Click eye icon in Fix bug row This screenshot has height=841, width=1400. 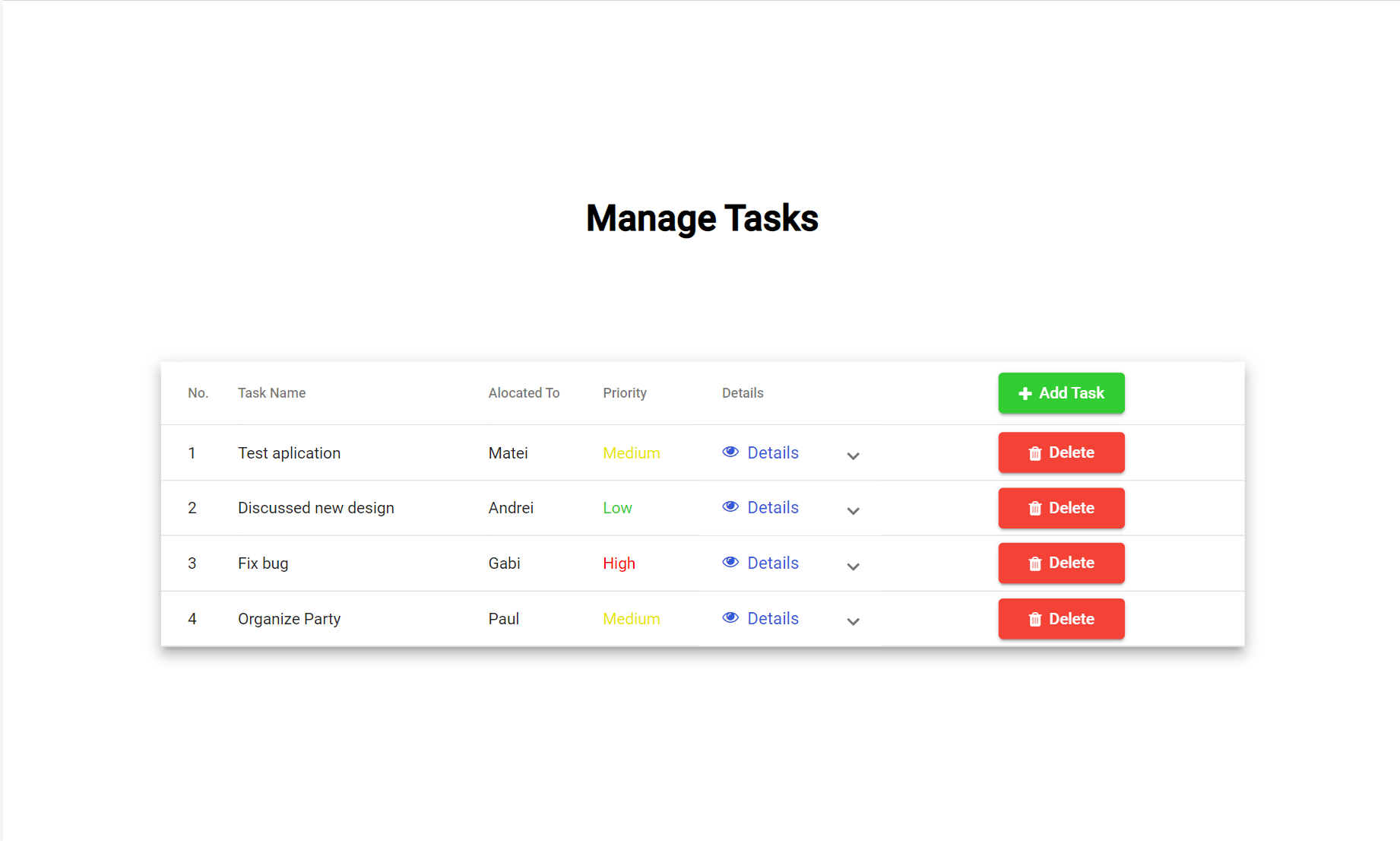pyautogui.click(x=730, y=562)
